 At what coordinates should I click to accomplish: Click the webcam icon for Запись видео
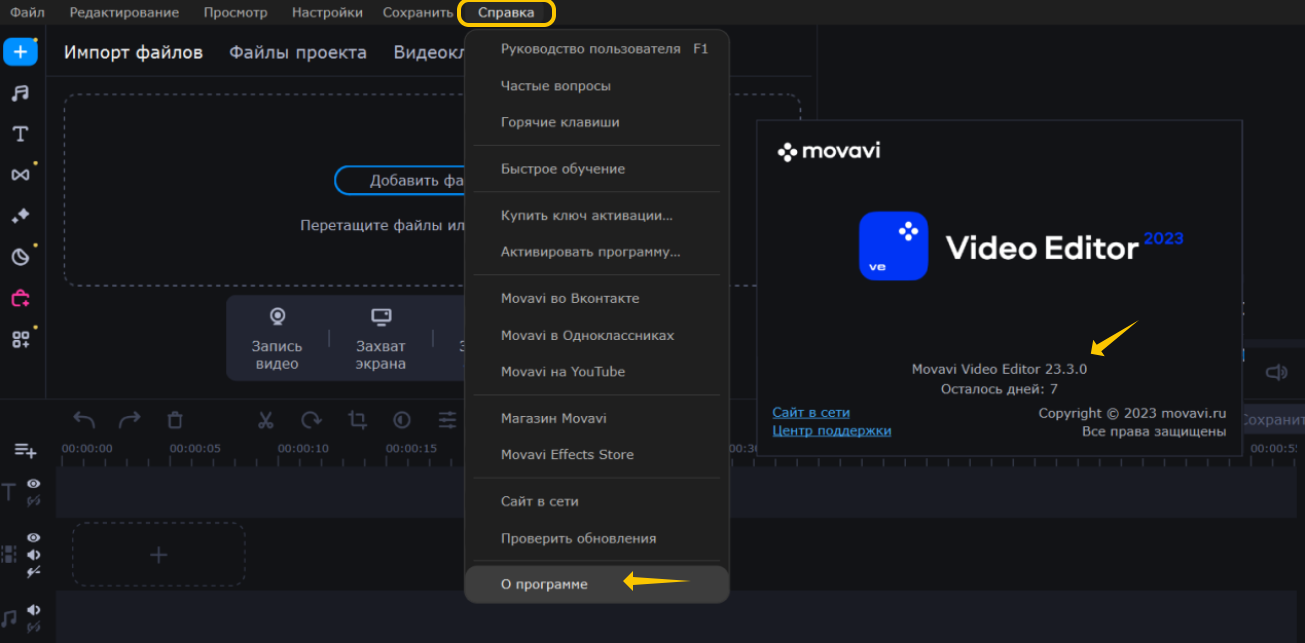coord(277,317)
